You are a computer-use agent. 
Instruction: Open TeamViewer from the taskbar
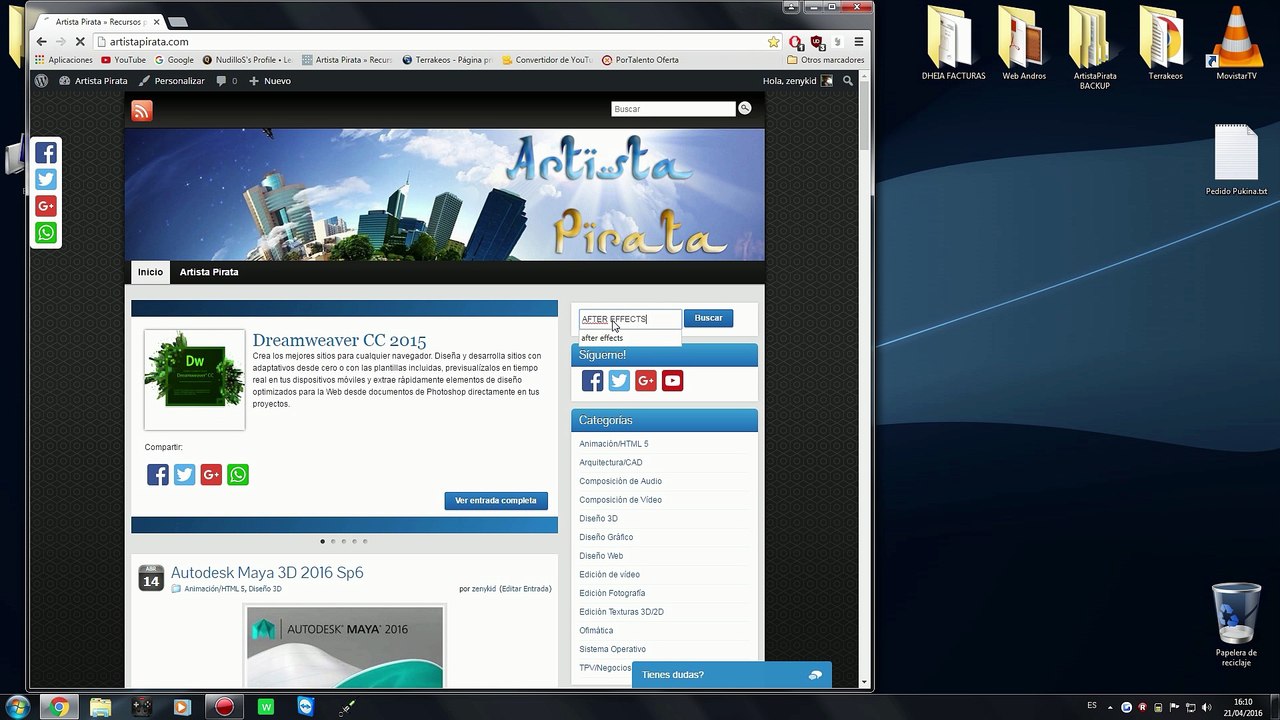coord(306,707)
